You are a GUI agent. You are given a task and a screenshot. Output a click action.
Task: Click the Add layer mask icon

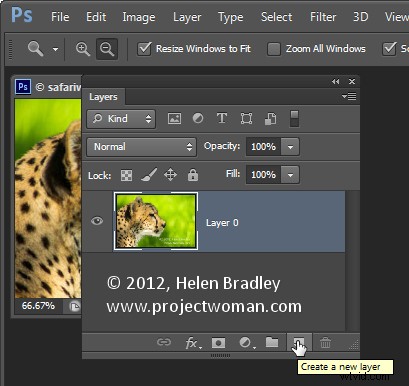point(218,343)
